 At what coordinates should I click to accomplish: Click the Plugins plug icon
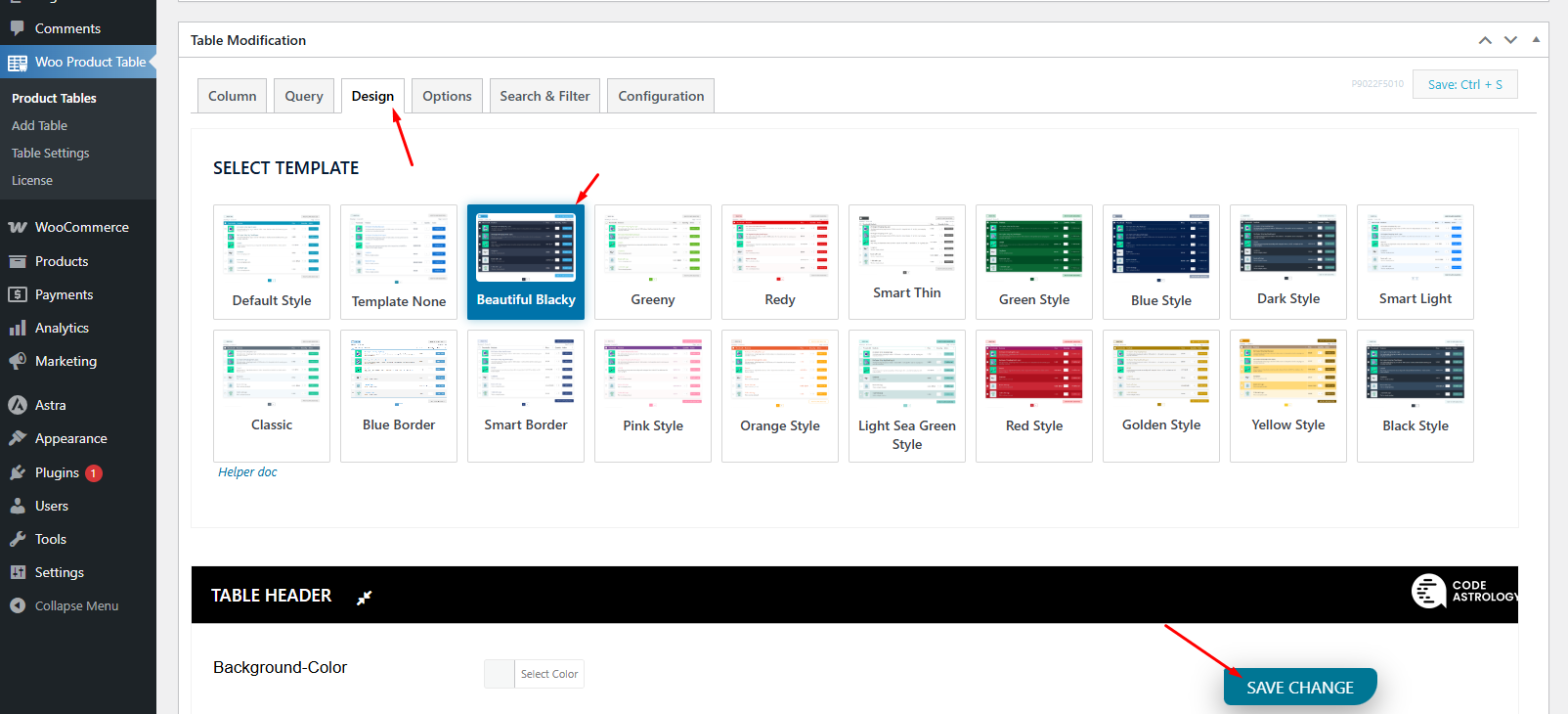(x=18, y=472)
